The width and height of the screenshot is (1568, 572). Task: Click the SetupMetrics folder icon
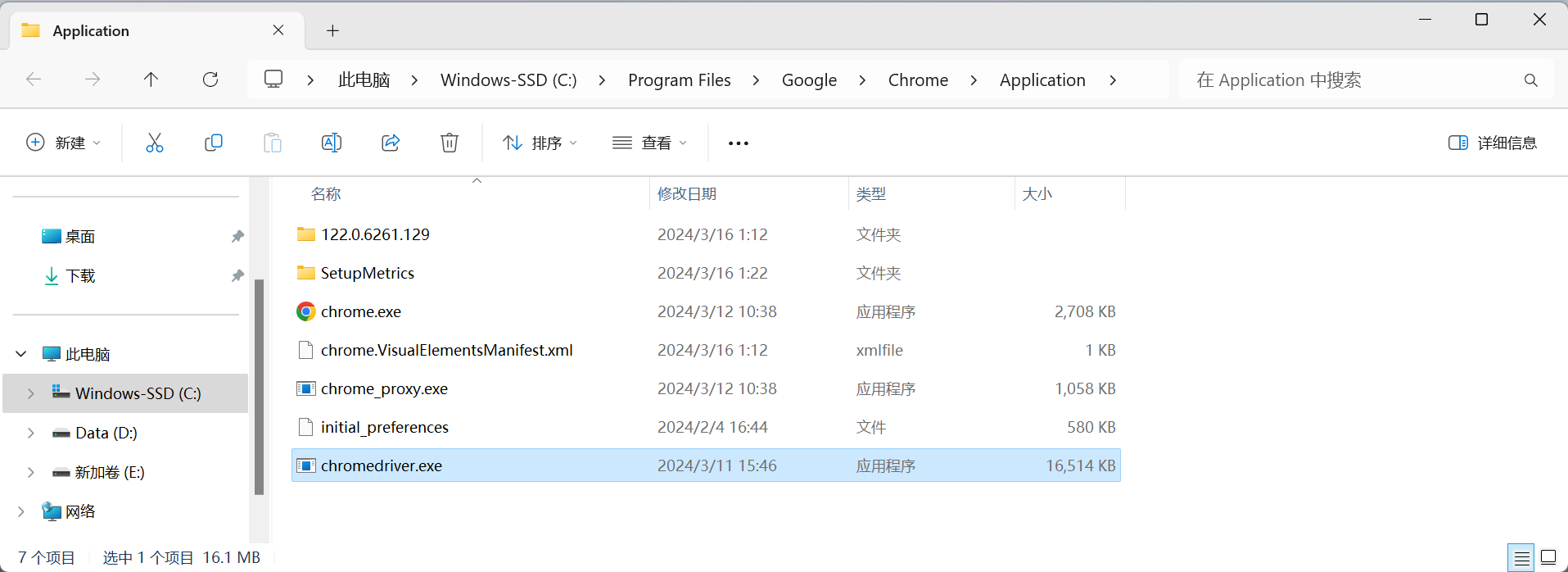pos(305,273)
